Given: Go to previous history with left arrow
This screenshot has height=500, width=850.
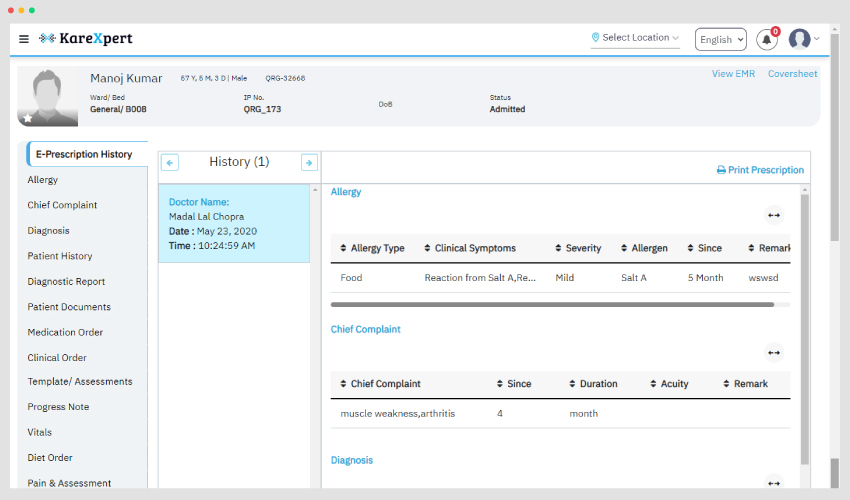Looking at the screenshot, I should coord(170,163).
